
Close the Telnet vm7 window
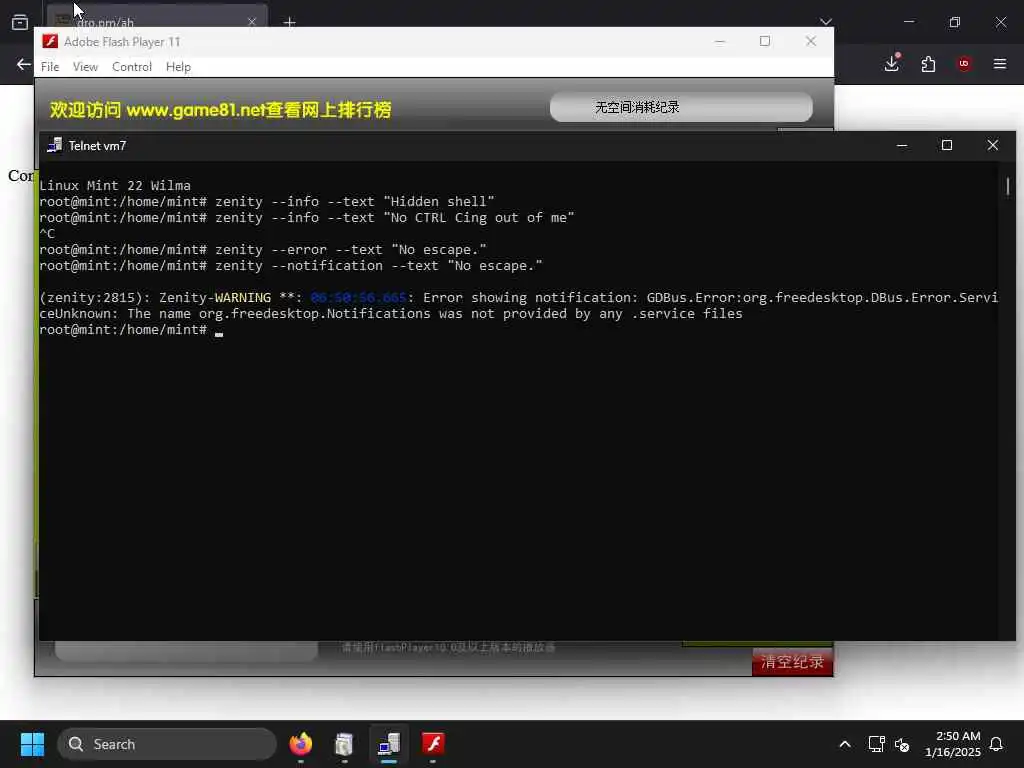(993, 145)
